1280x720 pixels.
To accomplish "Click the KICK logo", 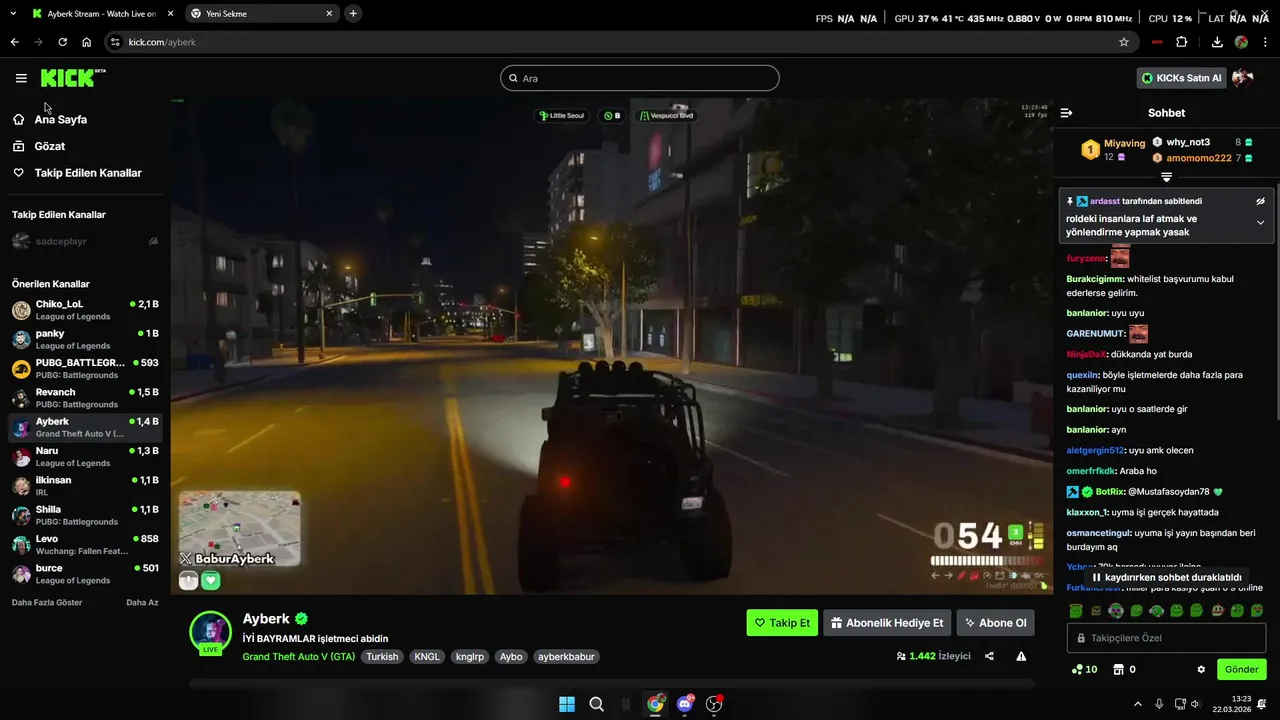I will pyautogui.click(x=73, y=77).
